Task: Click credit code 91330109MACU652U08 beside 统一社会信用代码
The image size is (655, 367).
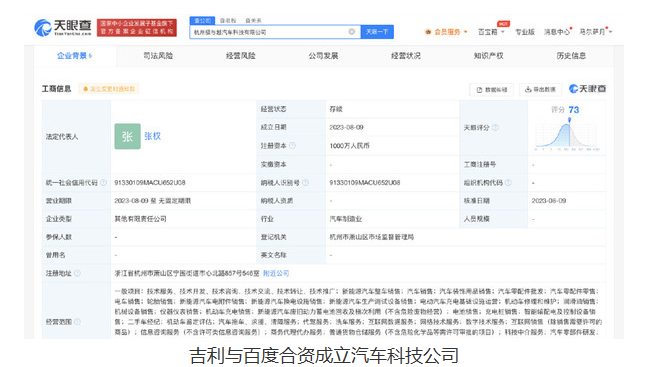Action: [150, 182]
